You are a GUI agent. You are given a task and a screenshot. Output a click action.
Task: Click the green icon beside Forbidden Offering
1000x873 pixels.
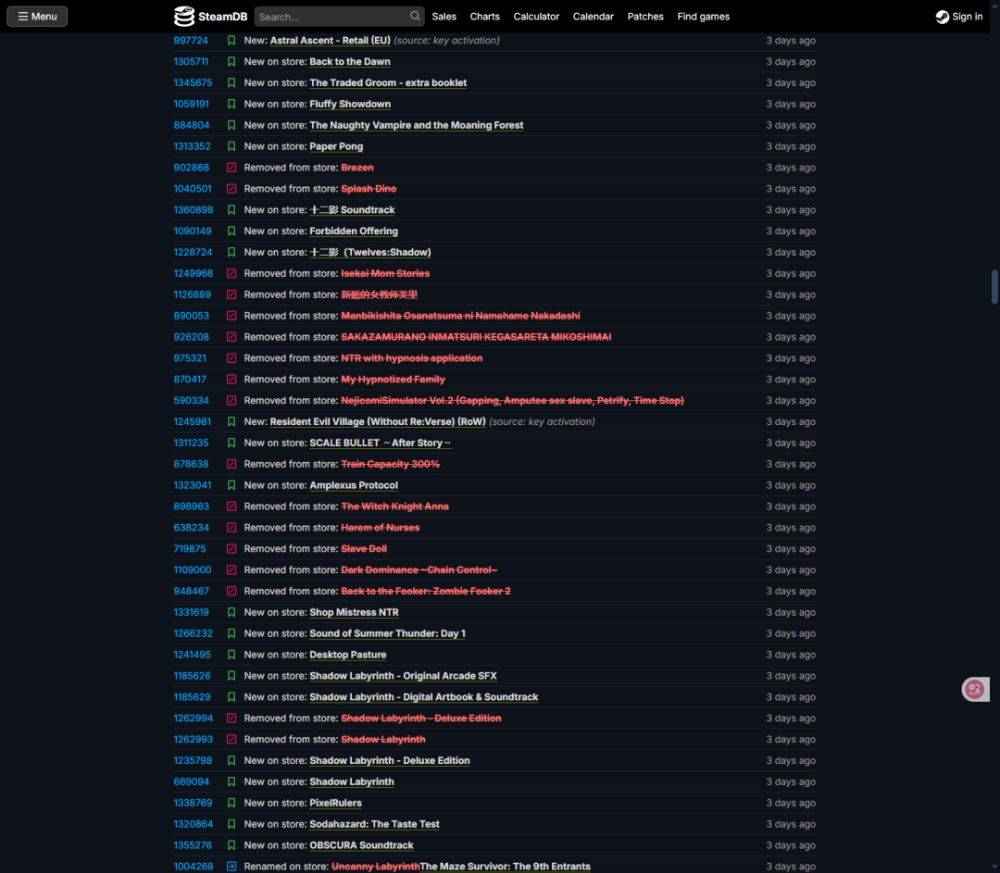(232, 231)
